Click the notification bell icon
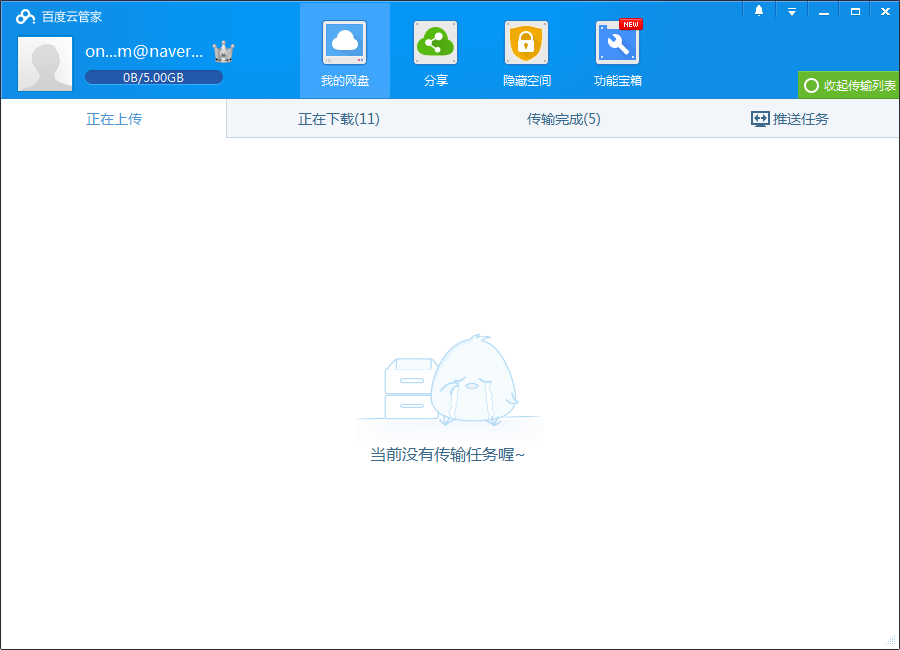The image size is (900, 650). pyautogui.click(x=759, y=11)
